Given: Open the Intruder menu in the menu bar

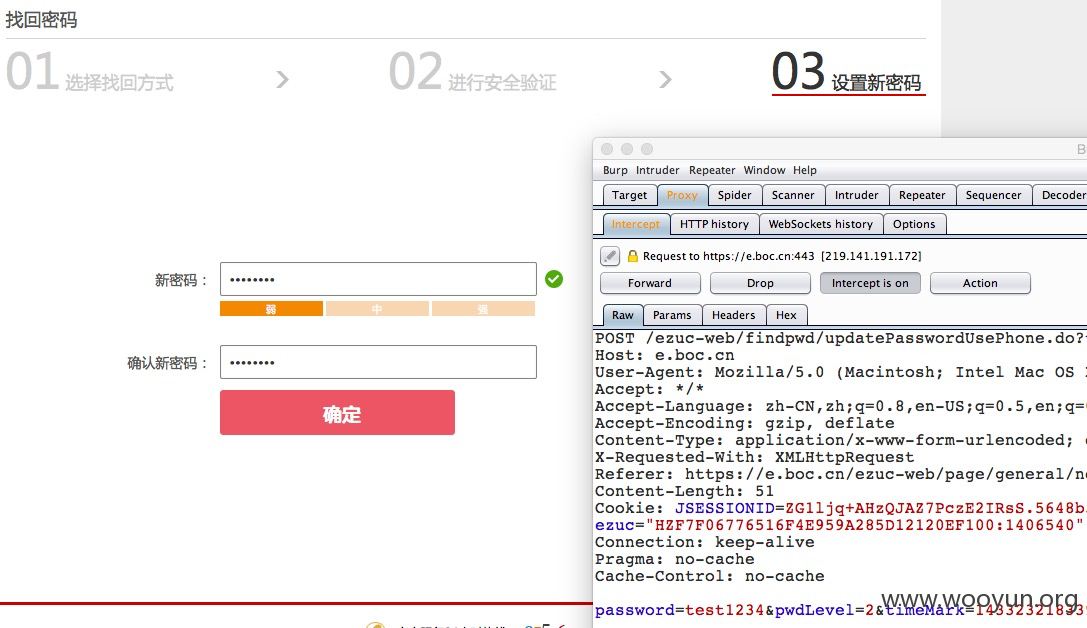Looking at the screenshot, I should click(657, 170).
